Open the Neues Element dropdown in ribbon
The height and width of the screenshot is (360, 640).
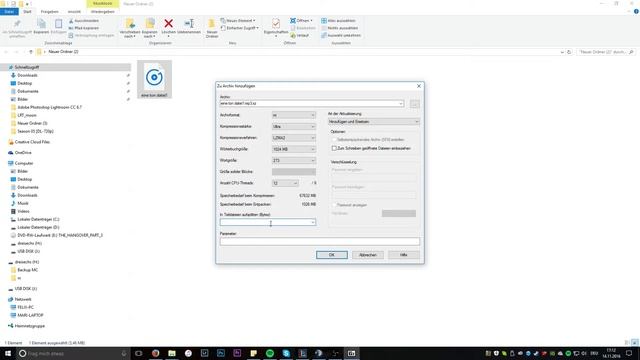click(x=238, y=20)
